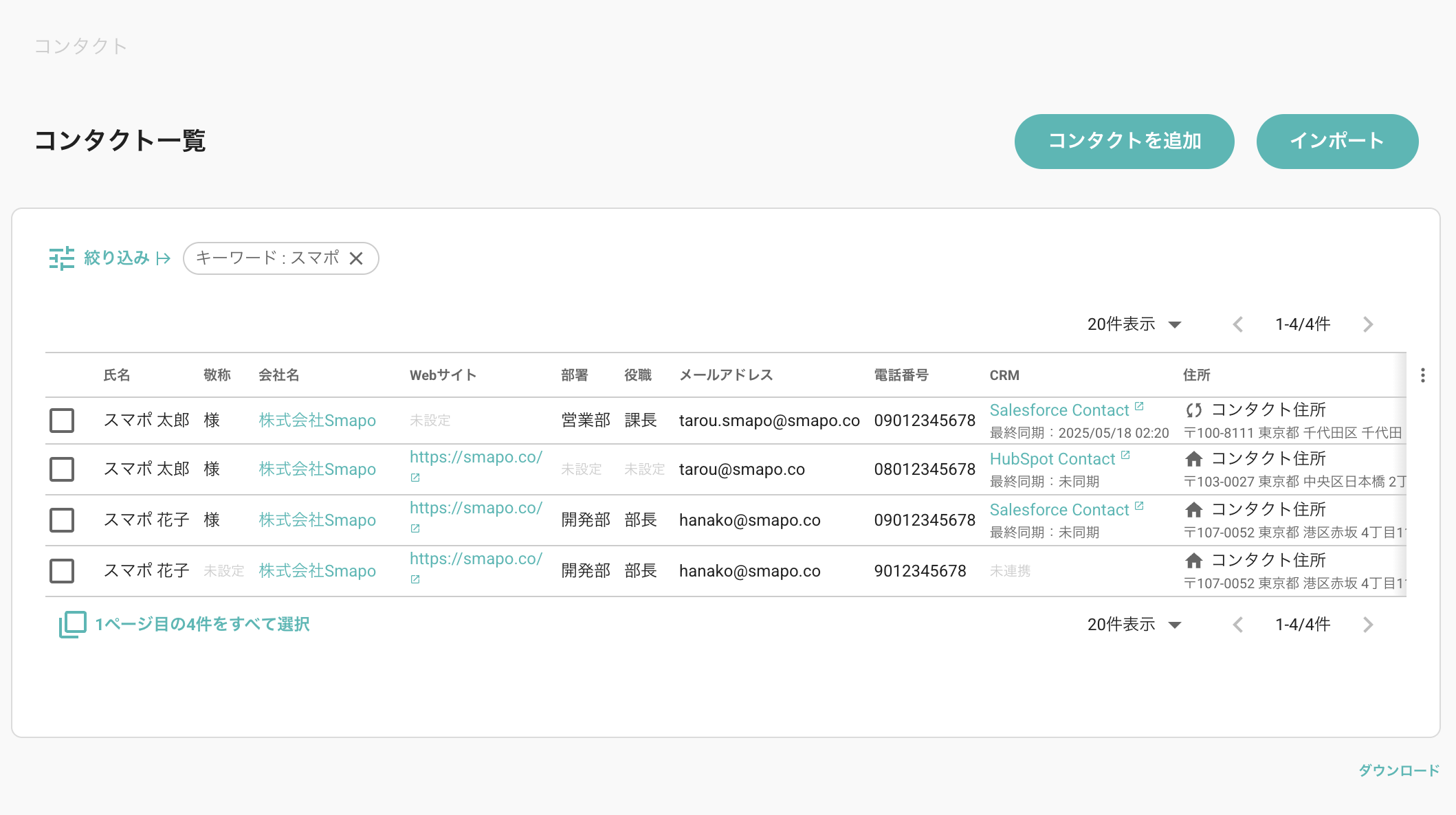
Task: Check the box for tarou@smapo.co row
Action: coord(62,469)
